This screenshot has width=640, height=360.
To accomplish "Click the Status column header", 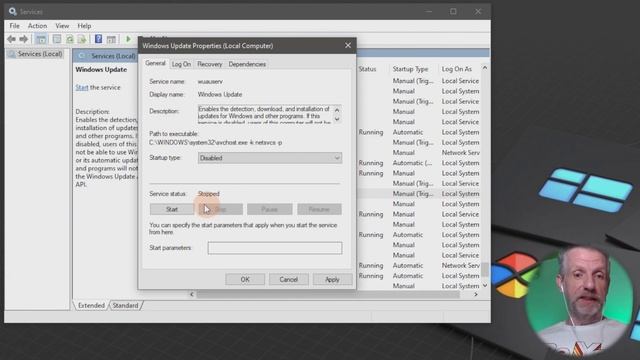I will [x=367, y=69].
